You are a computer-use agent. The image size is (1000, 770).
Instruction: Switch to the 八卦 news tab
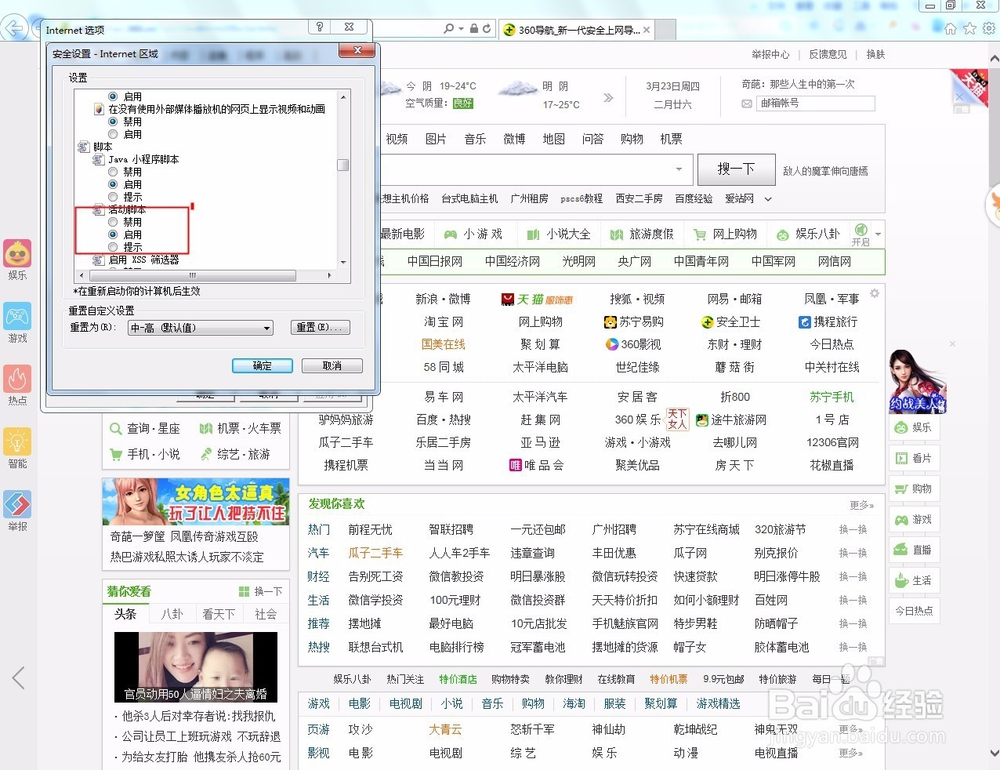[x=172, y=614]
